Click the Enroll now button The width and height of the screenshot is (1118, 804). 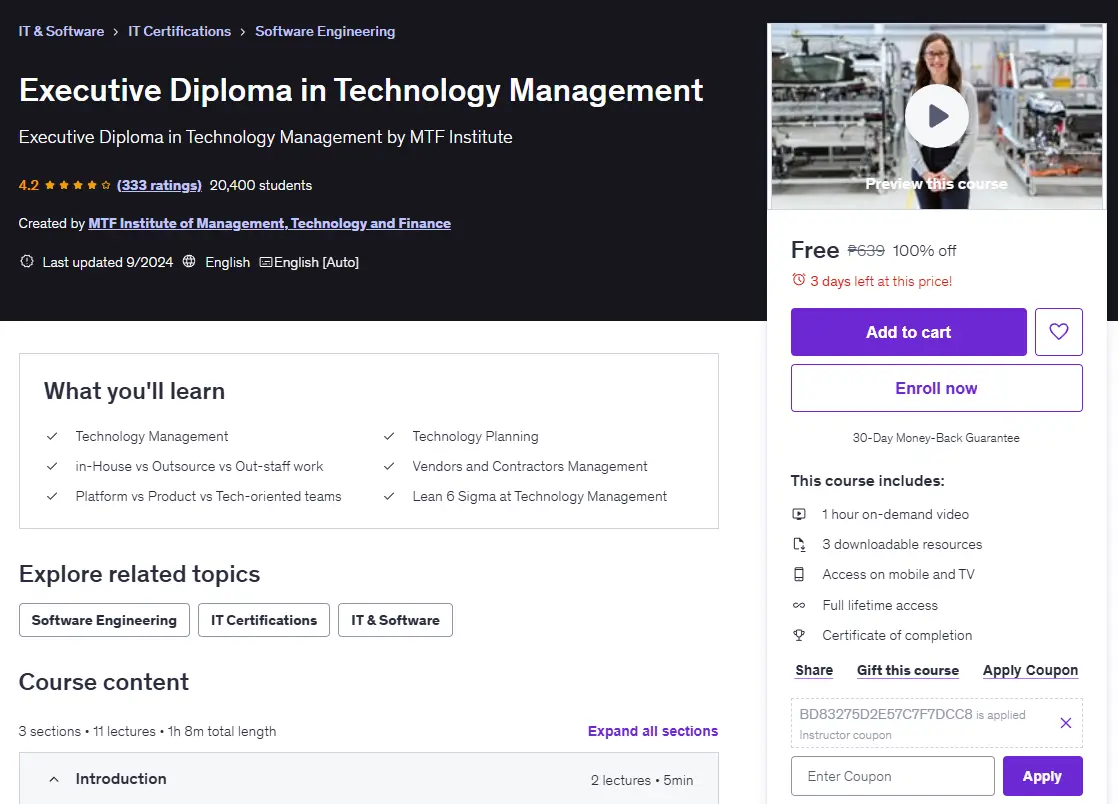point(936,388)
